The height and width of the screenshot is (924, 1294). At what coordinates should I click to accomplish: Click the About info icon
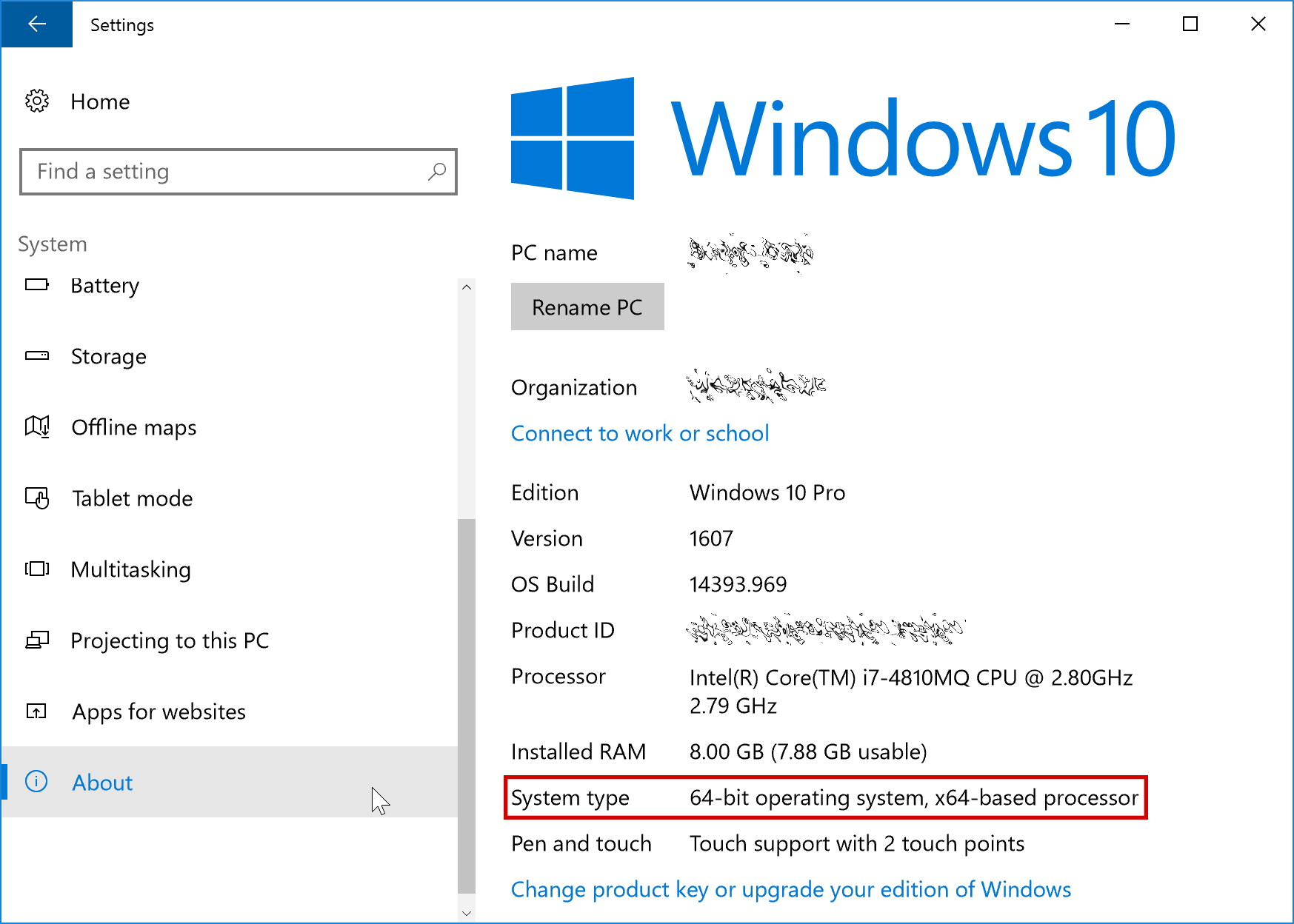tap(36, 781)
